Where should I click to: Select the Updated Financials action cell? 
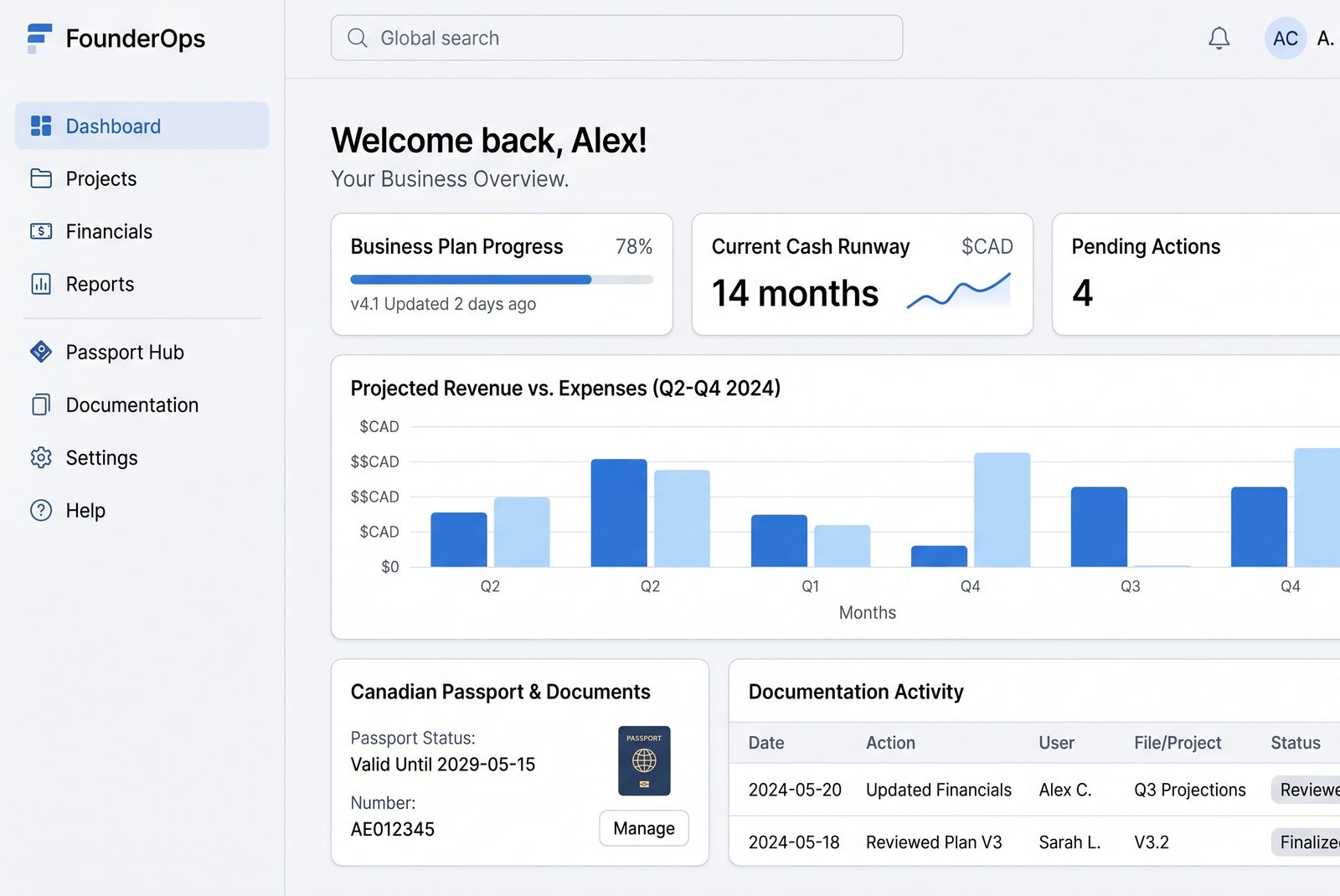[939, 790]
